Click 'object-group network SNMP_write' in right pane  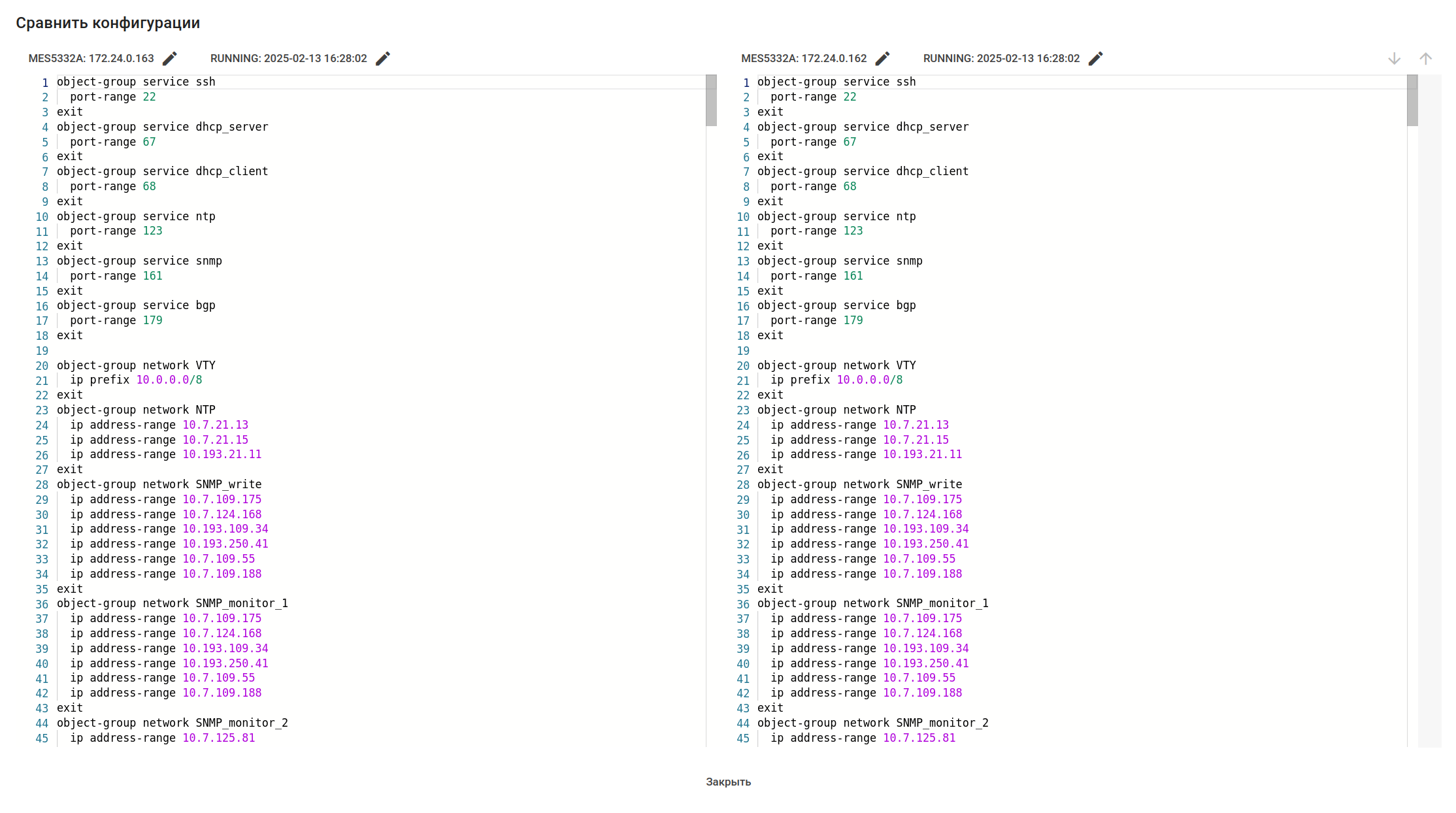859,484
